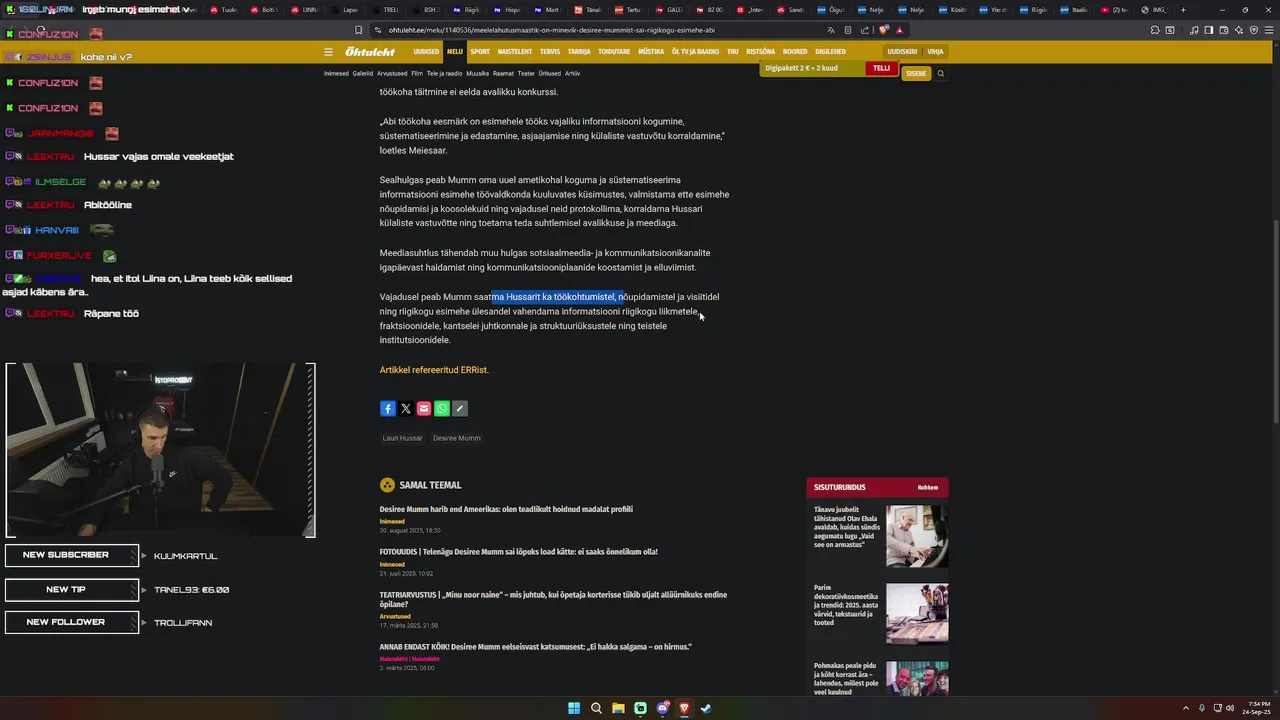
Task: Select the MELU section tab
Action: click(455, 52)
